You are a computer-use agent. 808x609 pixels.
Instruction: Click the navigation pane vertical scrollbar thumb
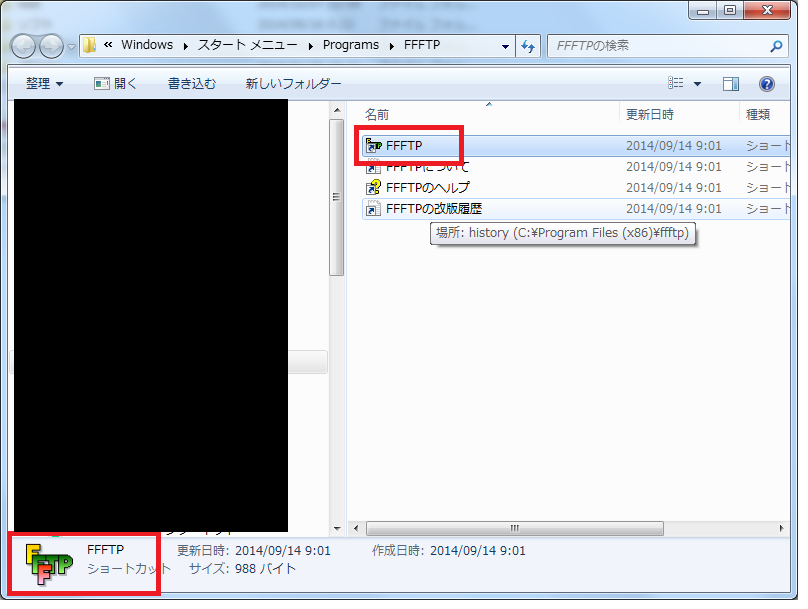(336, 197)
